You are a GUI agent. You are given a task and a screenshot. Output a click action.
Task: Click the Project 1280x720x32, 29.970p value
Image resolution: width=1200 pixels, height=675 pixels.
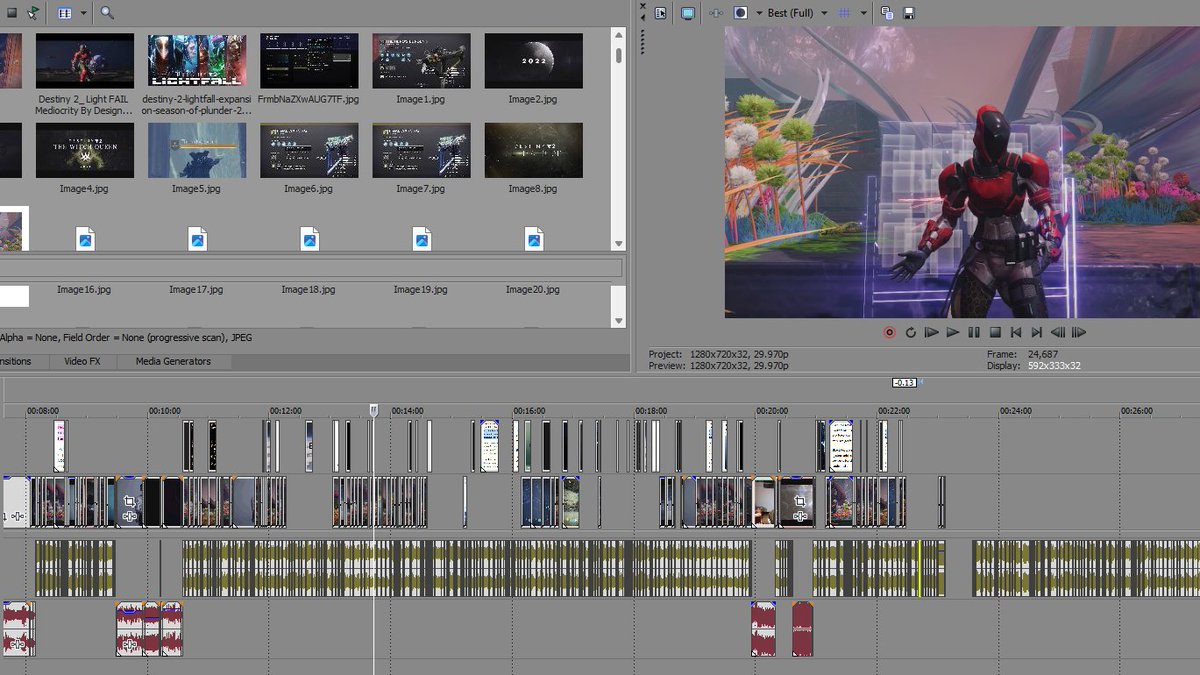click(739, 354)
